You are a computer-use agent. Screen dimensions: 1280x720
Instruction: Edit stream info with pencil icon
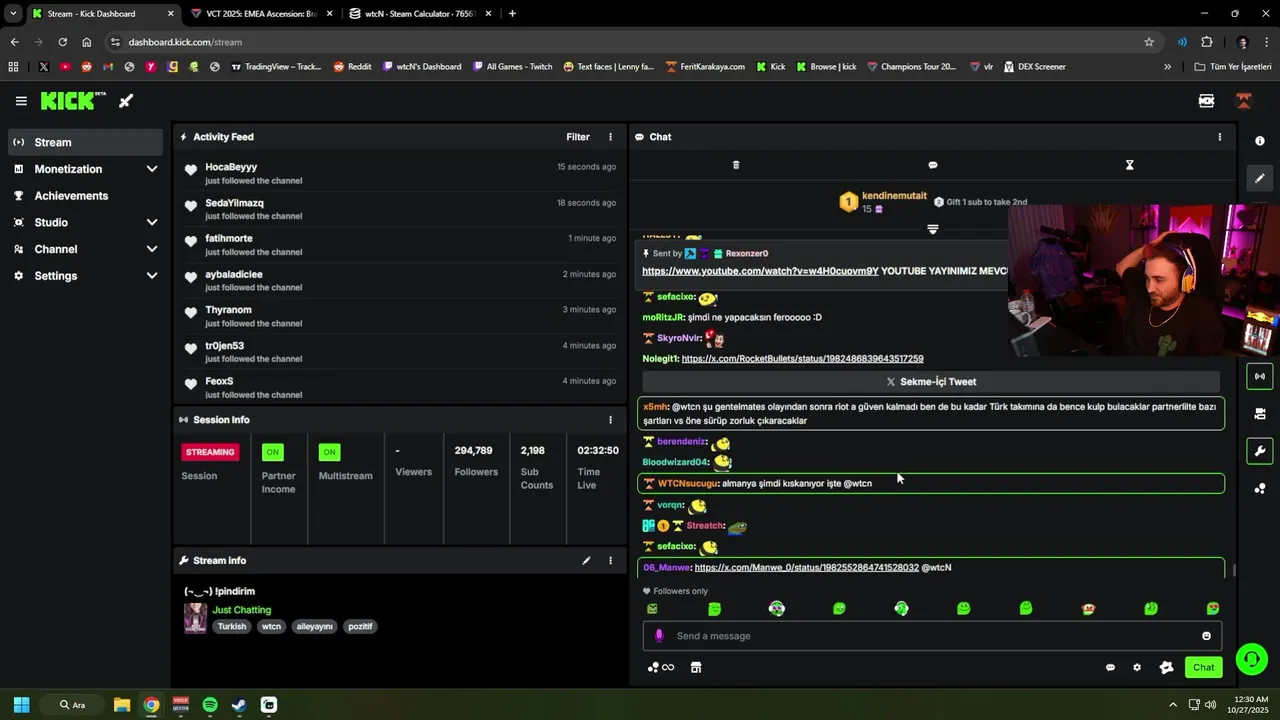[587, 561]
